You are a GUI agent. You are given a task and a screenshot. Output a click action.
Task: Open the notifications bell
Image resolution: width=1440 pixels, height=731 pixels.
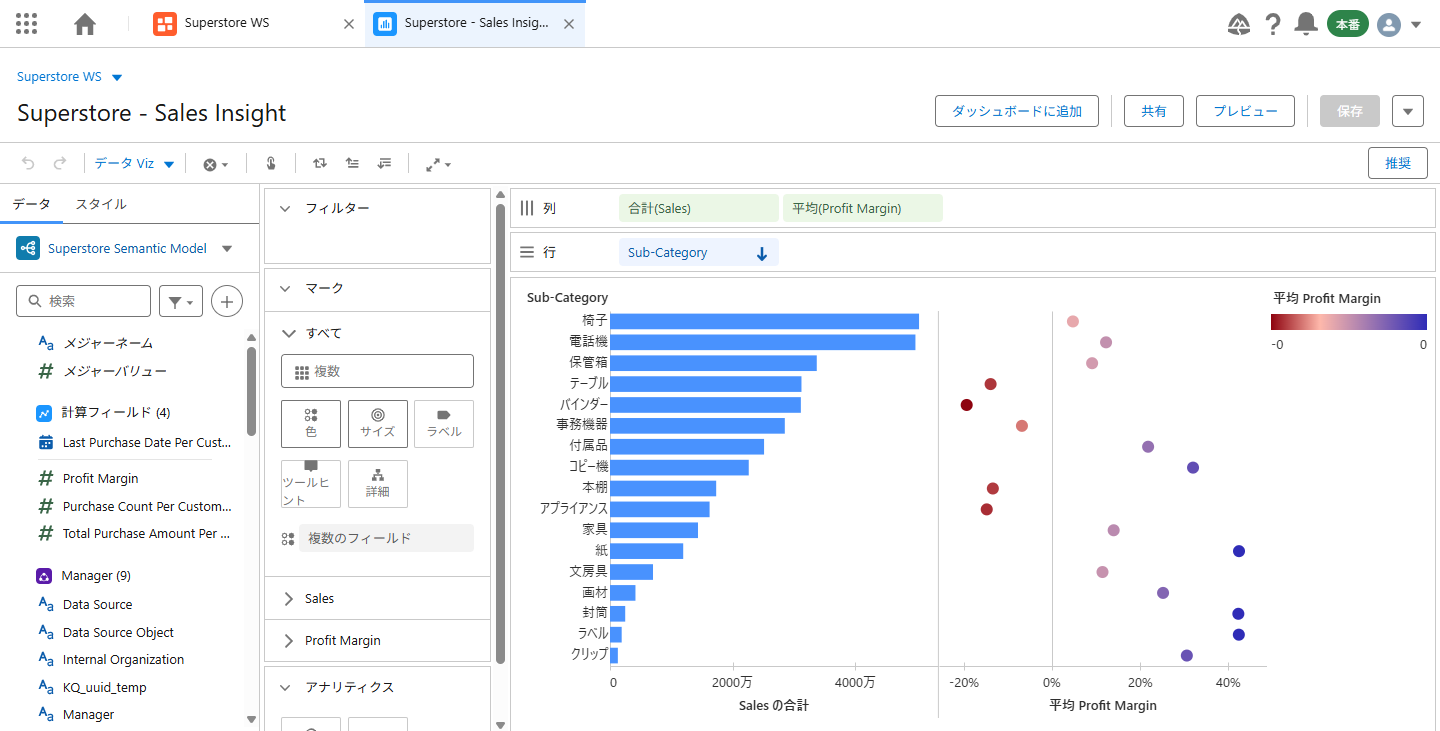point(1305,24)
